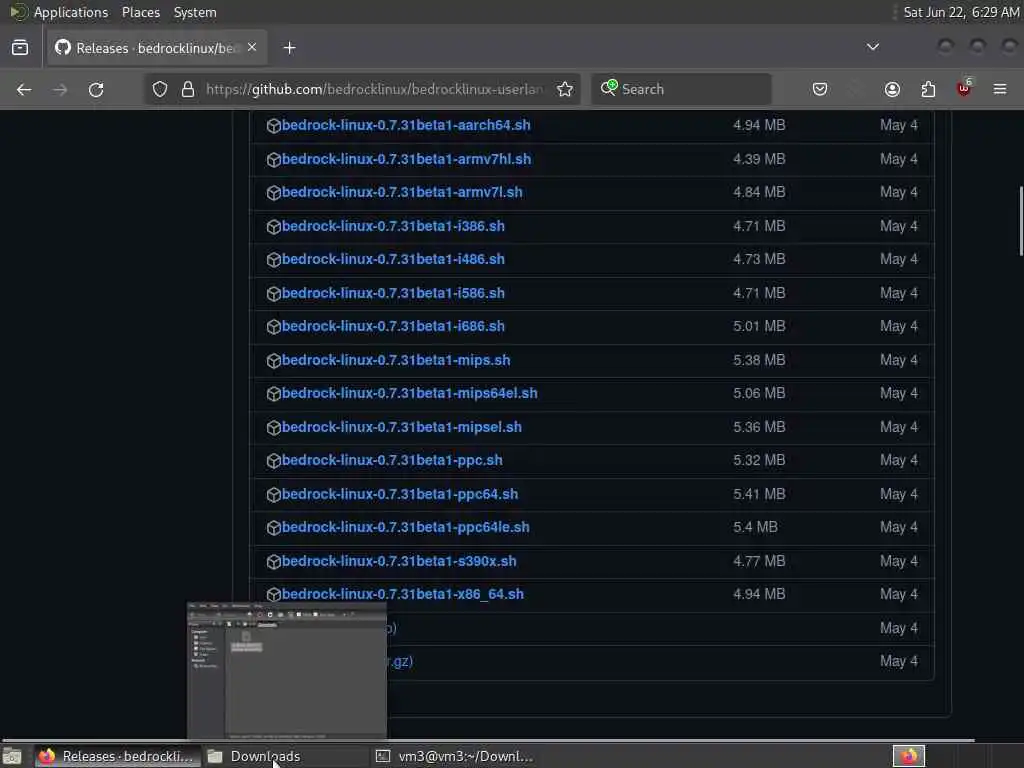Open a new browser tab
This screenshot has width=1024, height=768.
pyautogui.click(x=289, y=48)
